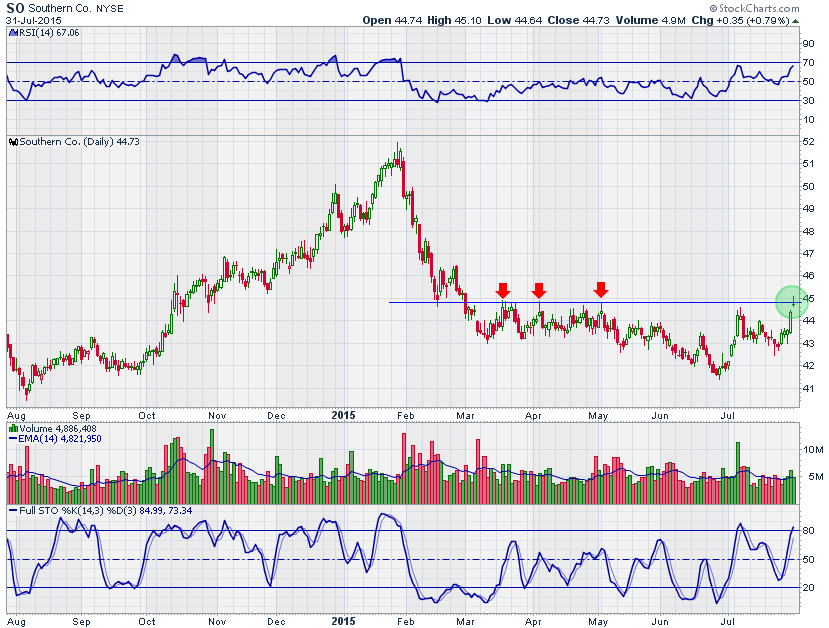This screenshot has width=829, height=628.
Task: Select the SO ticker symbol title
Action: click(x=15, y=7)
